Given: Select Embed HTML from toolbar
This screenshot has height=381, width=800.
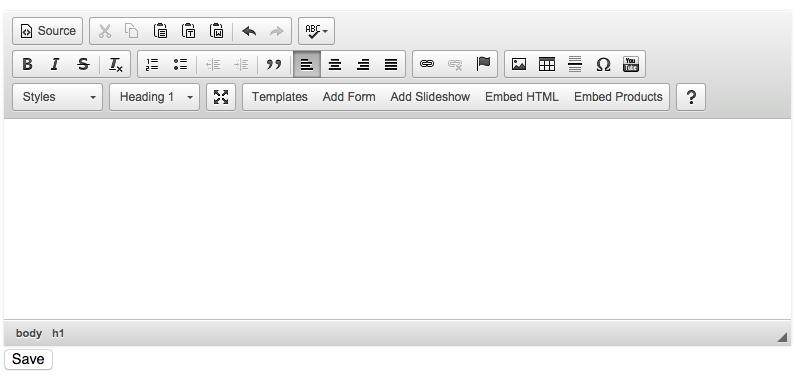Looking at the screenshot, I should pos(521,97).
